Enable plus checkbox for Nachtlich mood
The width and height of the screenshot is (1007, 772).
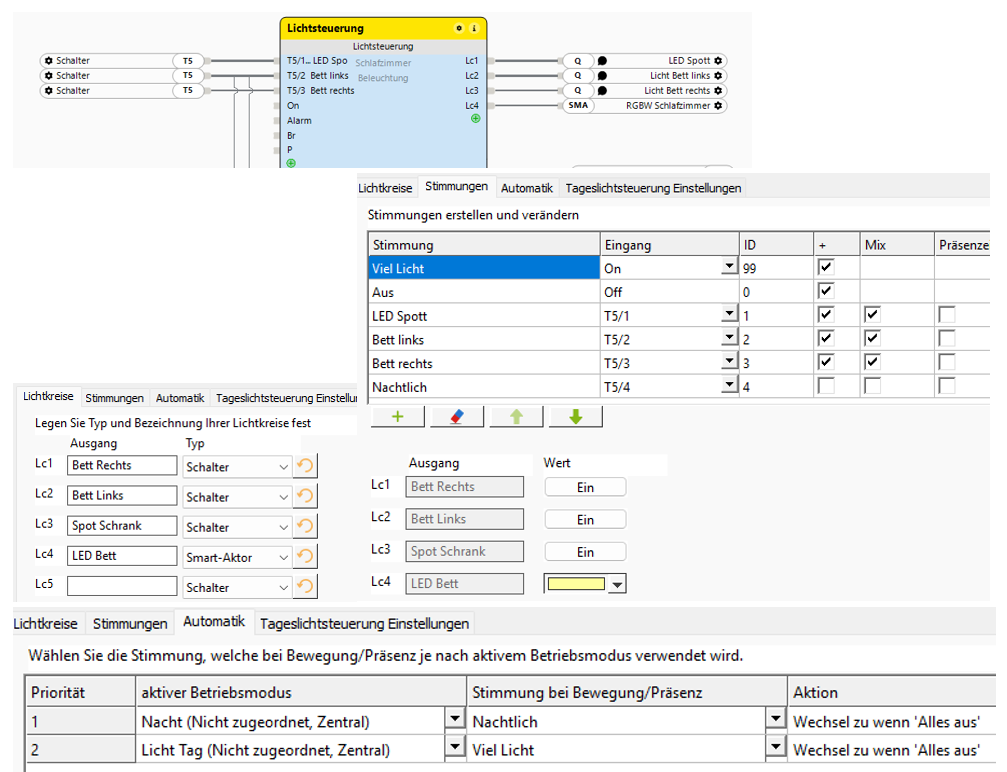pyautogui.click(x=826, y=386)
